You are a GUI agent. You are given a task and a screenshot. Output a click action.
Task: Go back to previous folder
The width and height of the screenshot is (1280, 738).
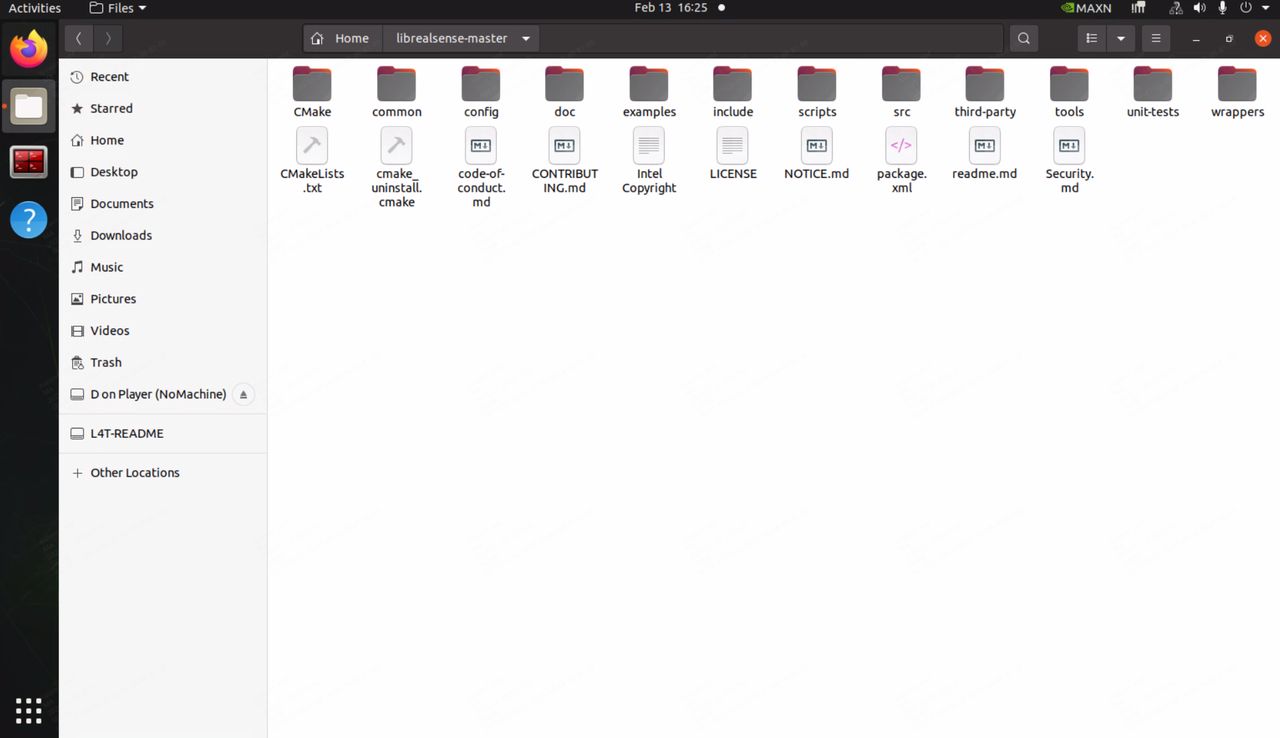[x=79, y=38]
